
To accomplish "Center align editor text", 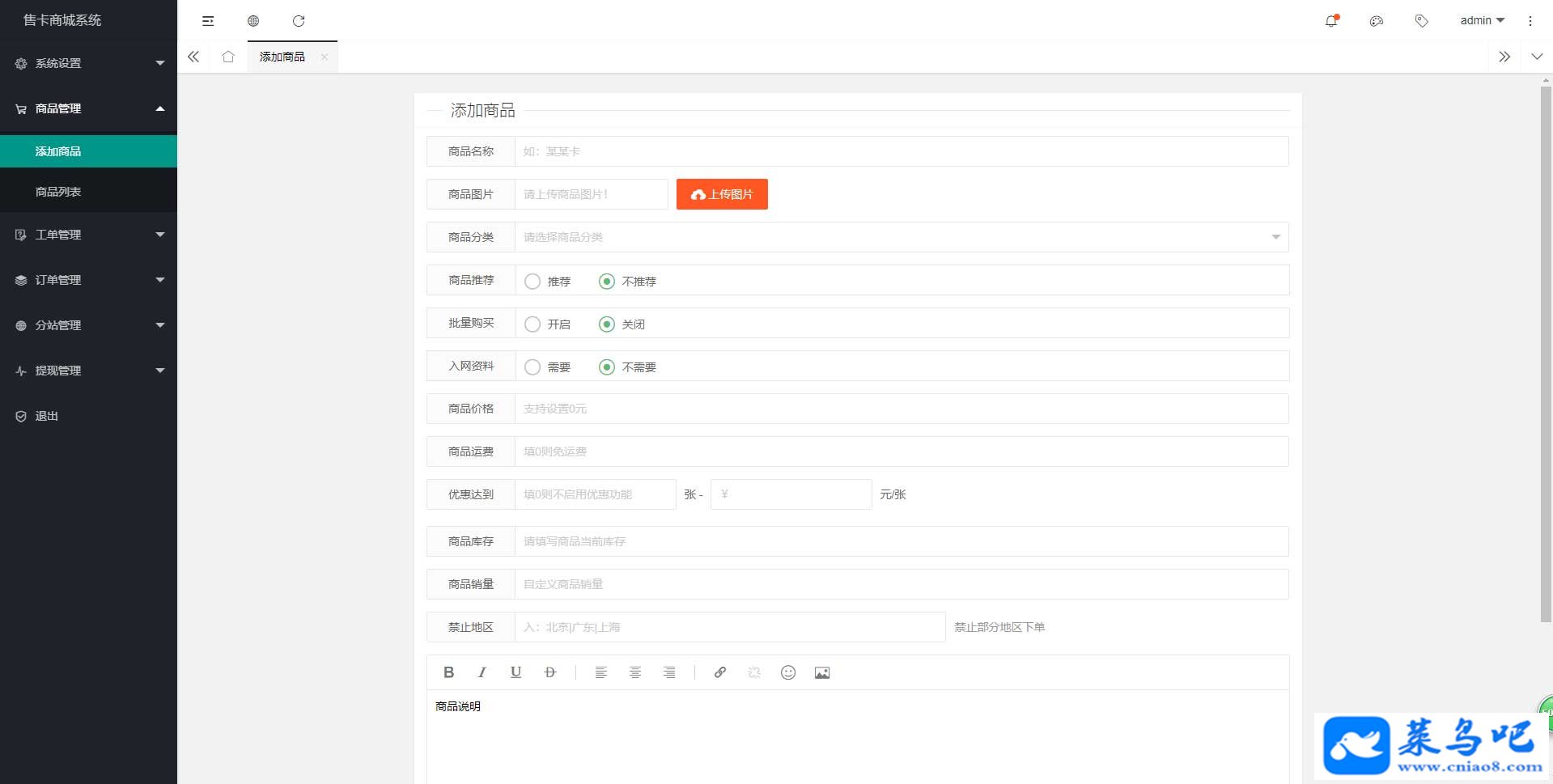I will [635, 672].
